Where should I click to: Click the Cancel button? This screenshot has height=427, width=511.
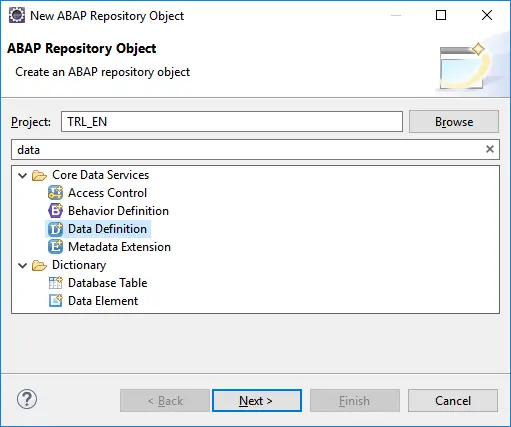point(453,400)
